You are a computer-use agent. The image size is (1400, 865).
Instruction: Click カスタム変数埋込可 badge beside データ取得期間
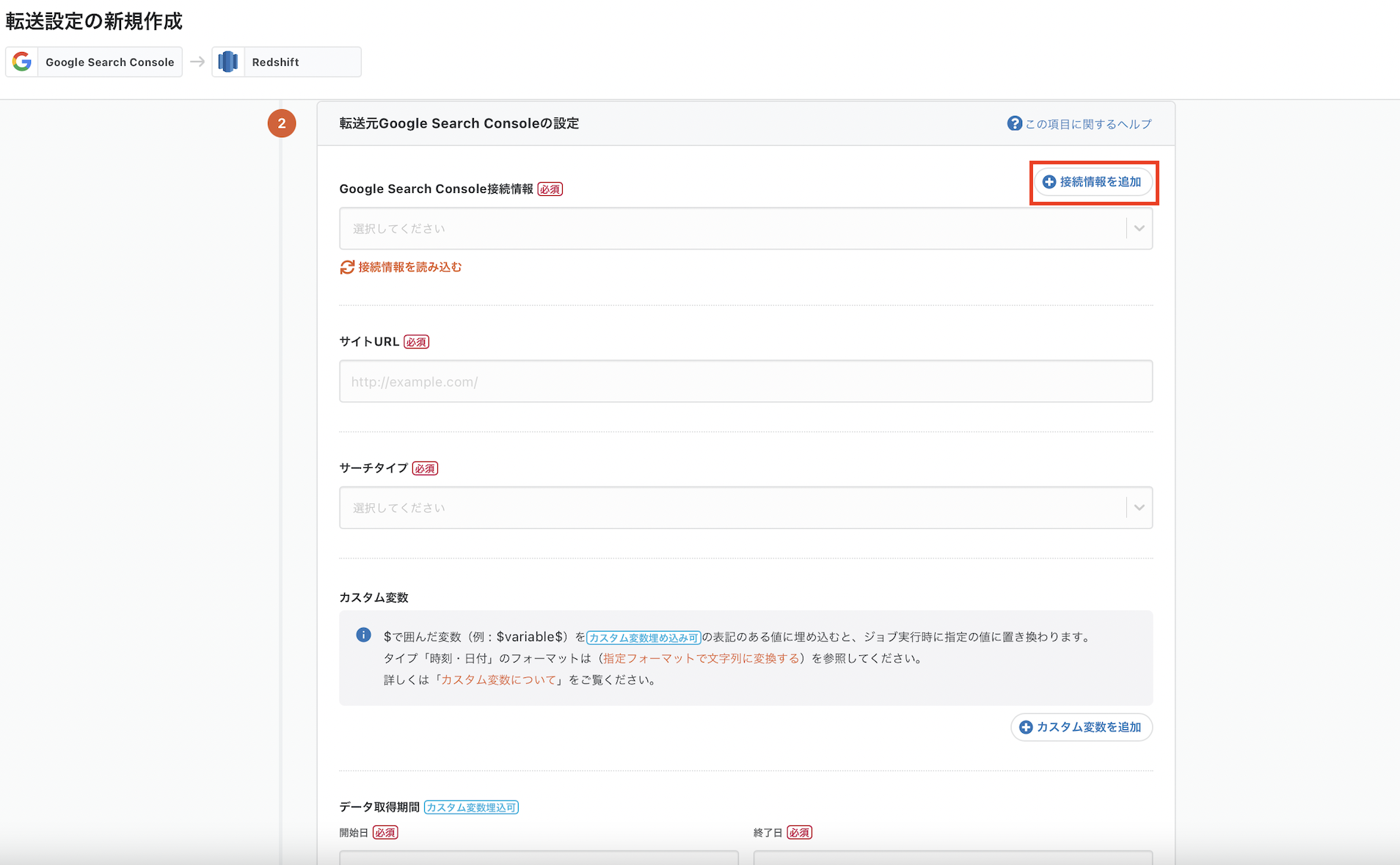click(471, 807)
